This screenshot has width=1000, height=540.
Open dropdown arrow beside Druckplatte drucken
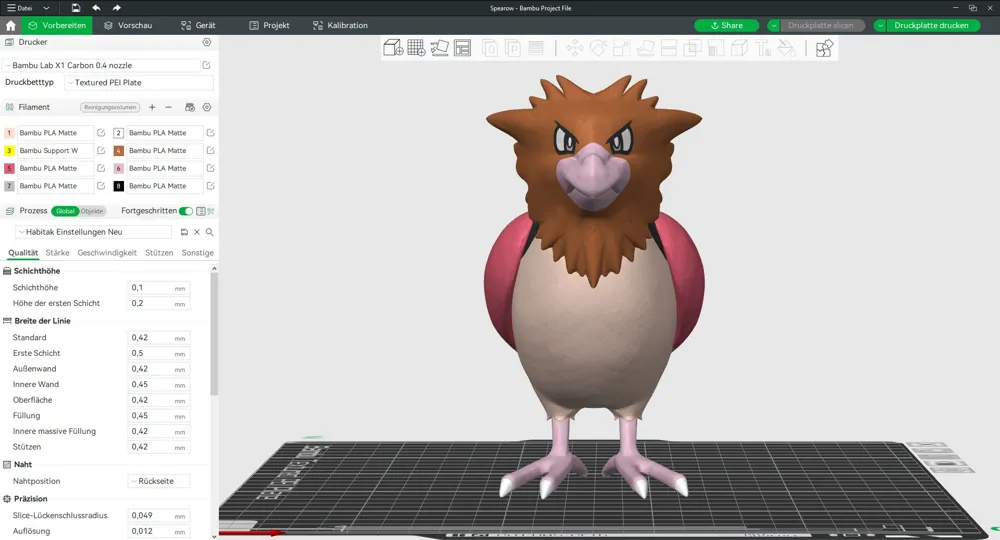tap(880, 26)
